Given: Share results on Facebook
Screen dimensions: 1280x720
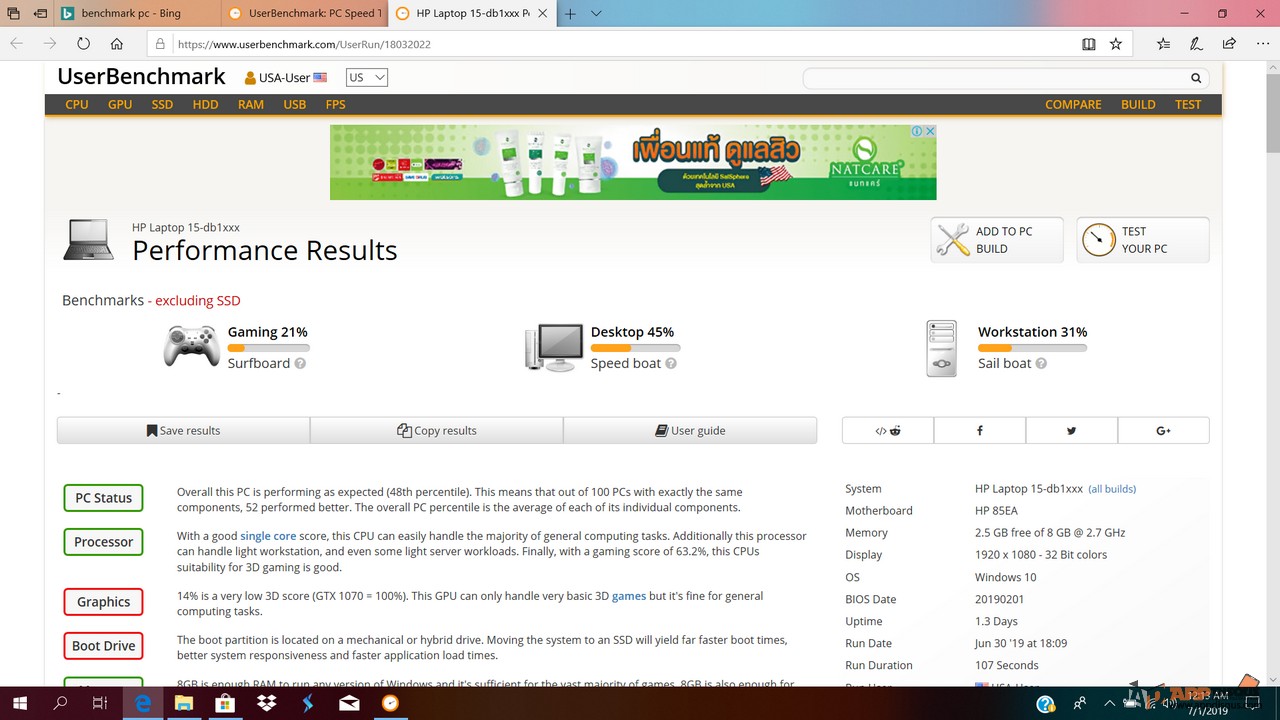Looking at the screenshot, I should 980,431.
